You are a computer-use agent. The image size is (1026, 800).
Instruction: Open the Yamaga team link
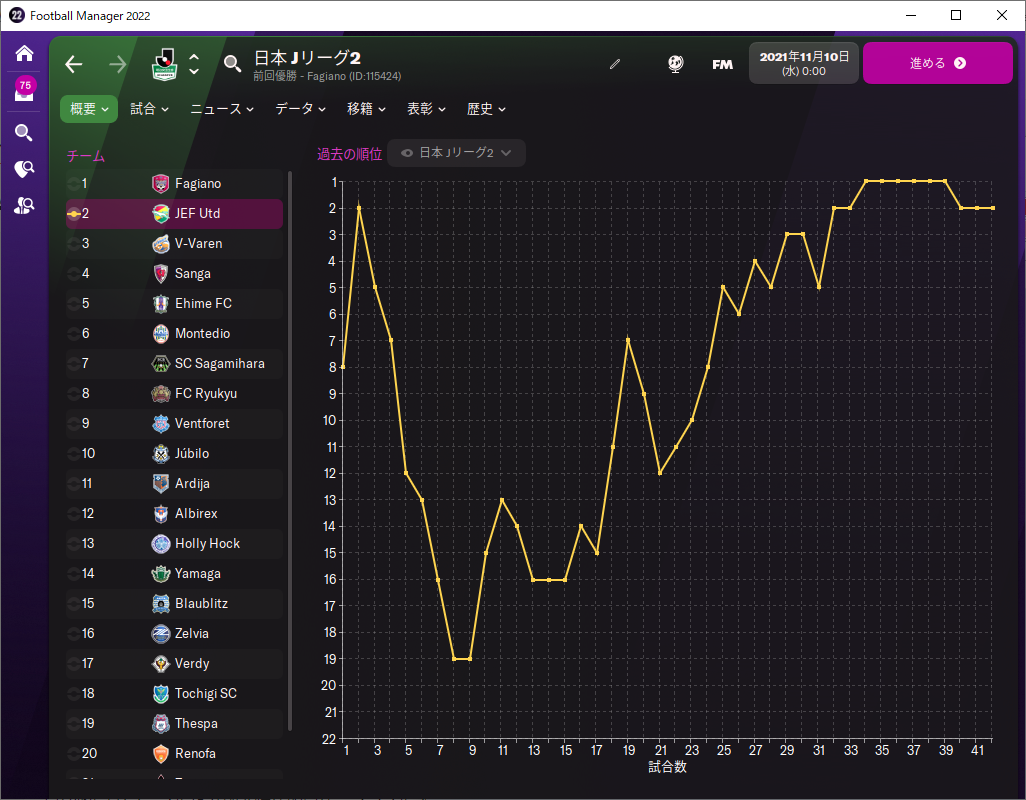198,574
